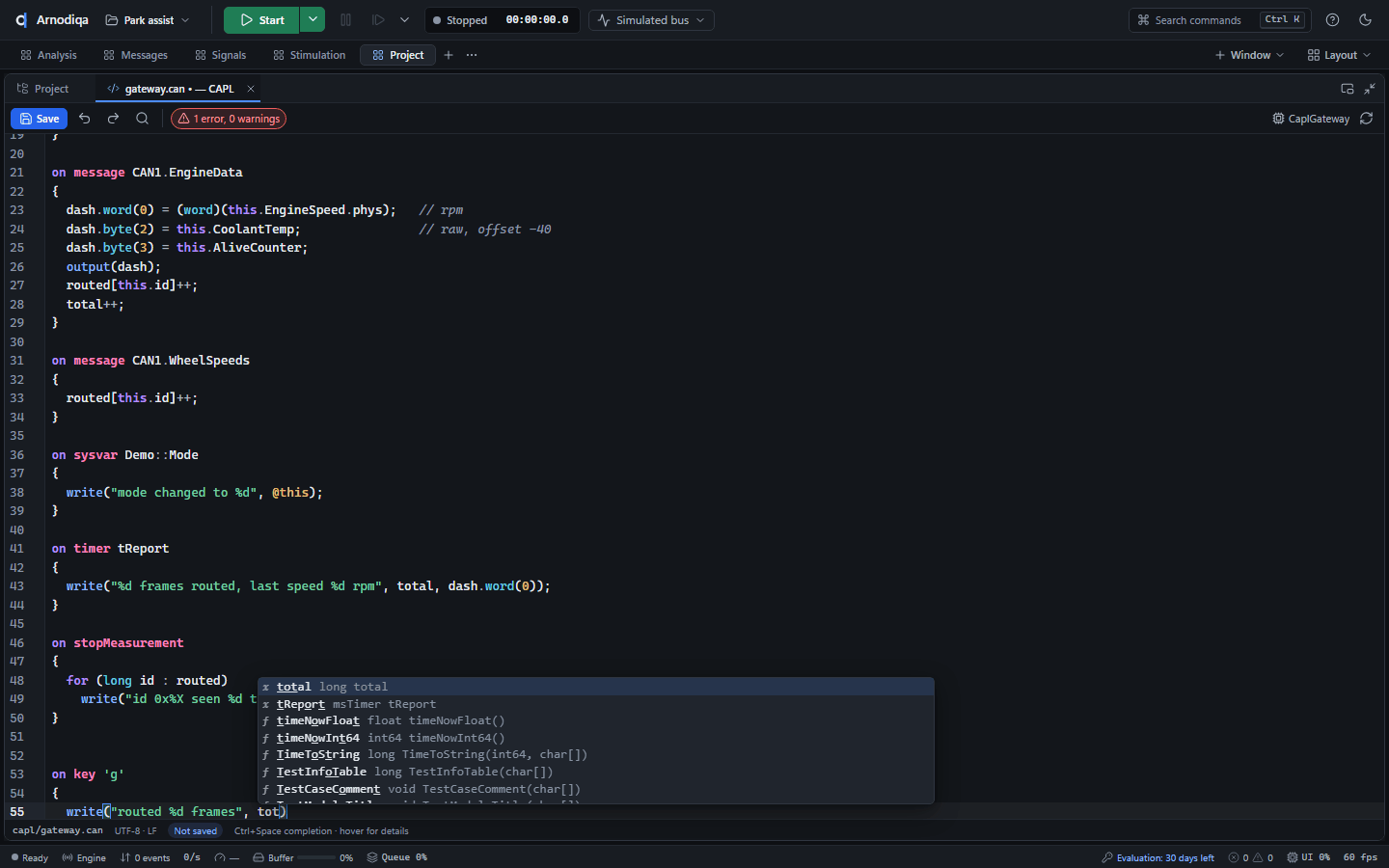The width and height of the screenshot is (1389, 868).
Task: Open the Park assist project dropdown
Action: [148, 20]
